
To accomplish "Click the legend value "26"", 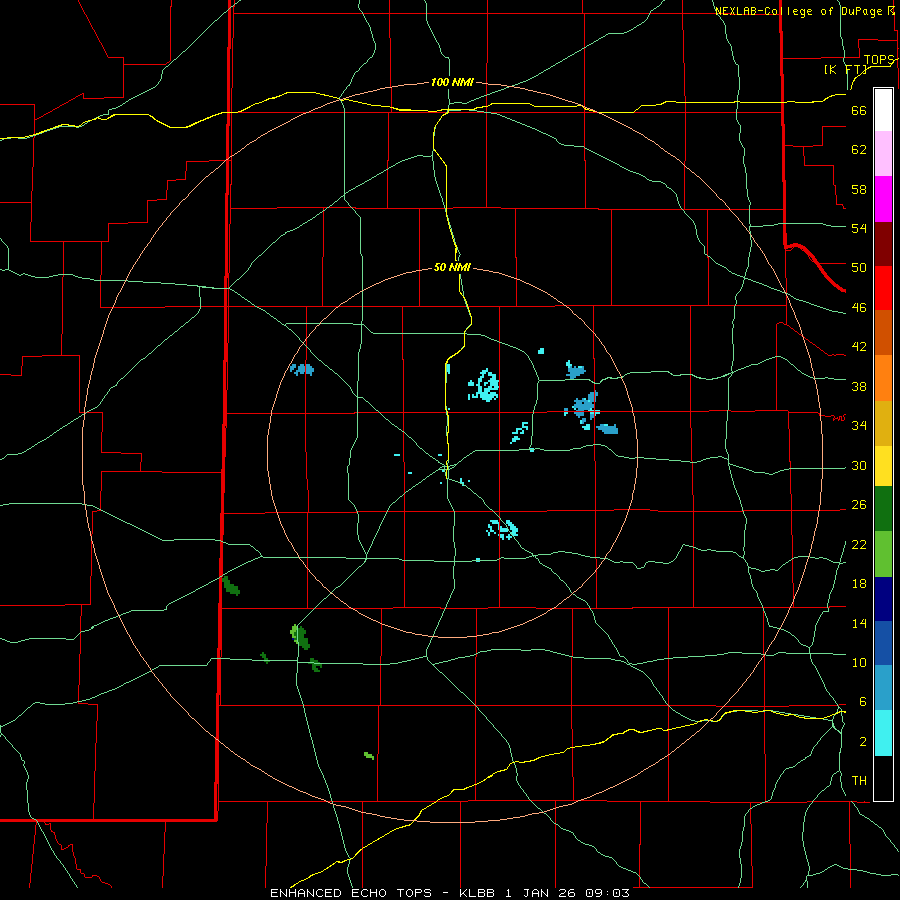I will tap(859, 505).
